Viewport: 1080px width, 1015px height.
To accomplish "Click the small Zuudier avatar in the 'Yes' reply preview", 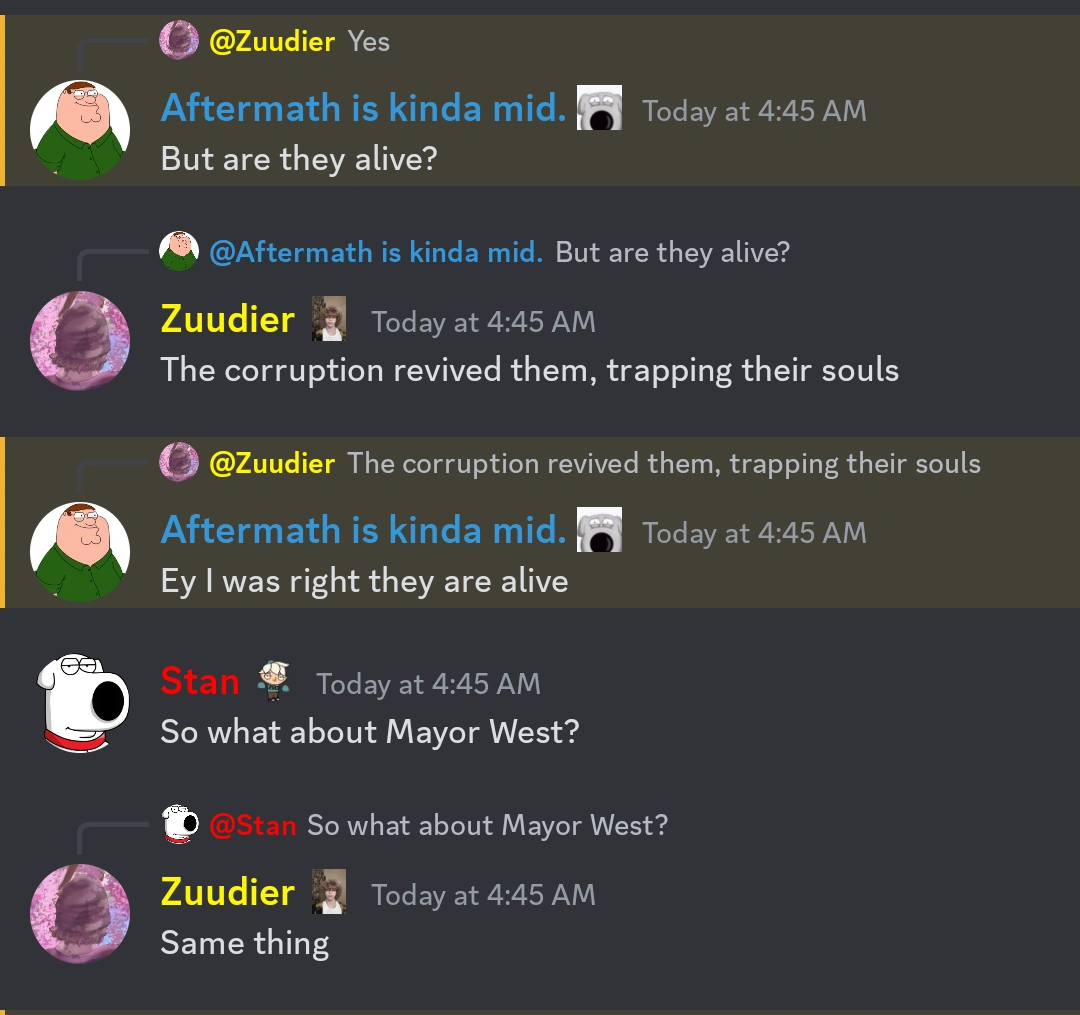I will [179, 41].
